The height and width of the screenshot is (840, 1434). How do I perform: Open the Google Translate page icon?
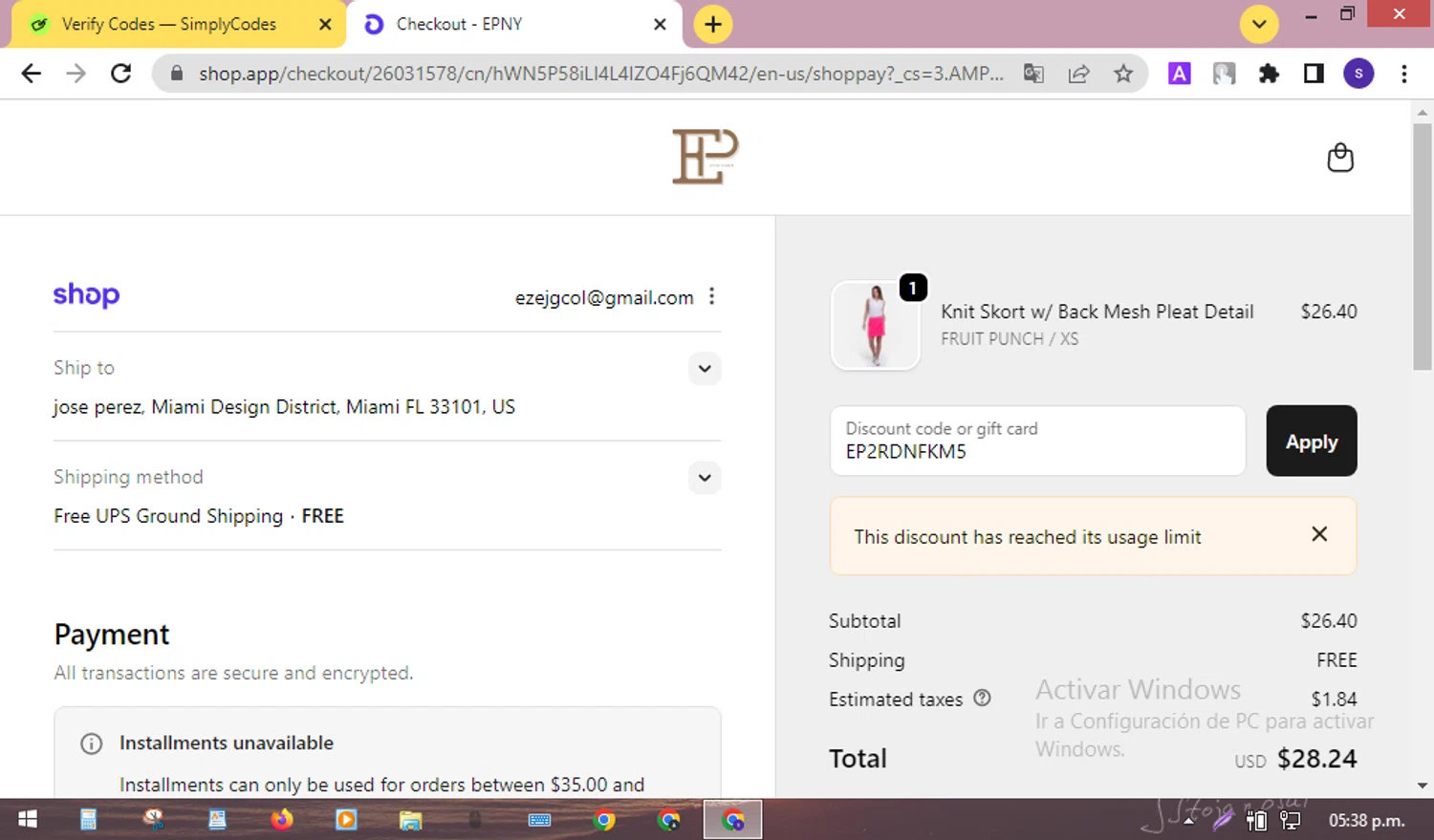tap(1033, 74)
